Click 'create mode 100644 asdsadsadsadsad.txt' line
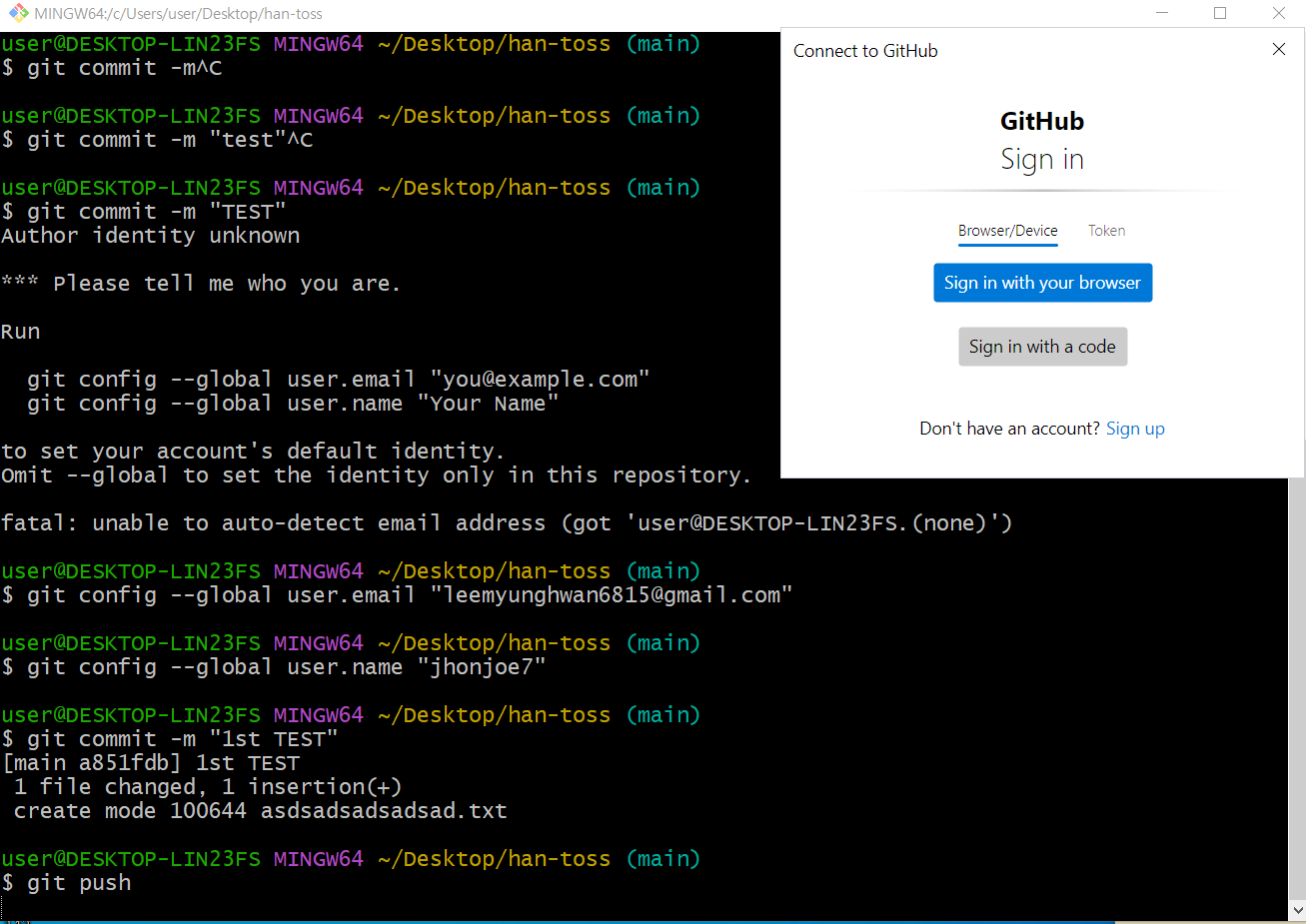Viewport: 1306px width, 924px height. 261,811
